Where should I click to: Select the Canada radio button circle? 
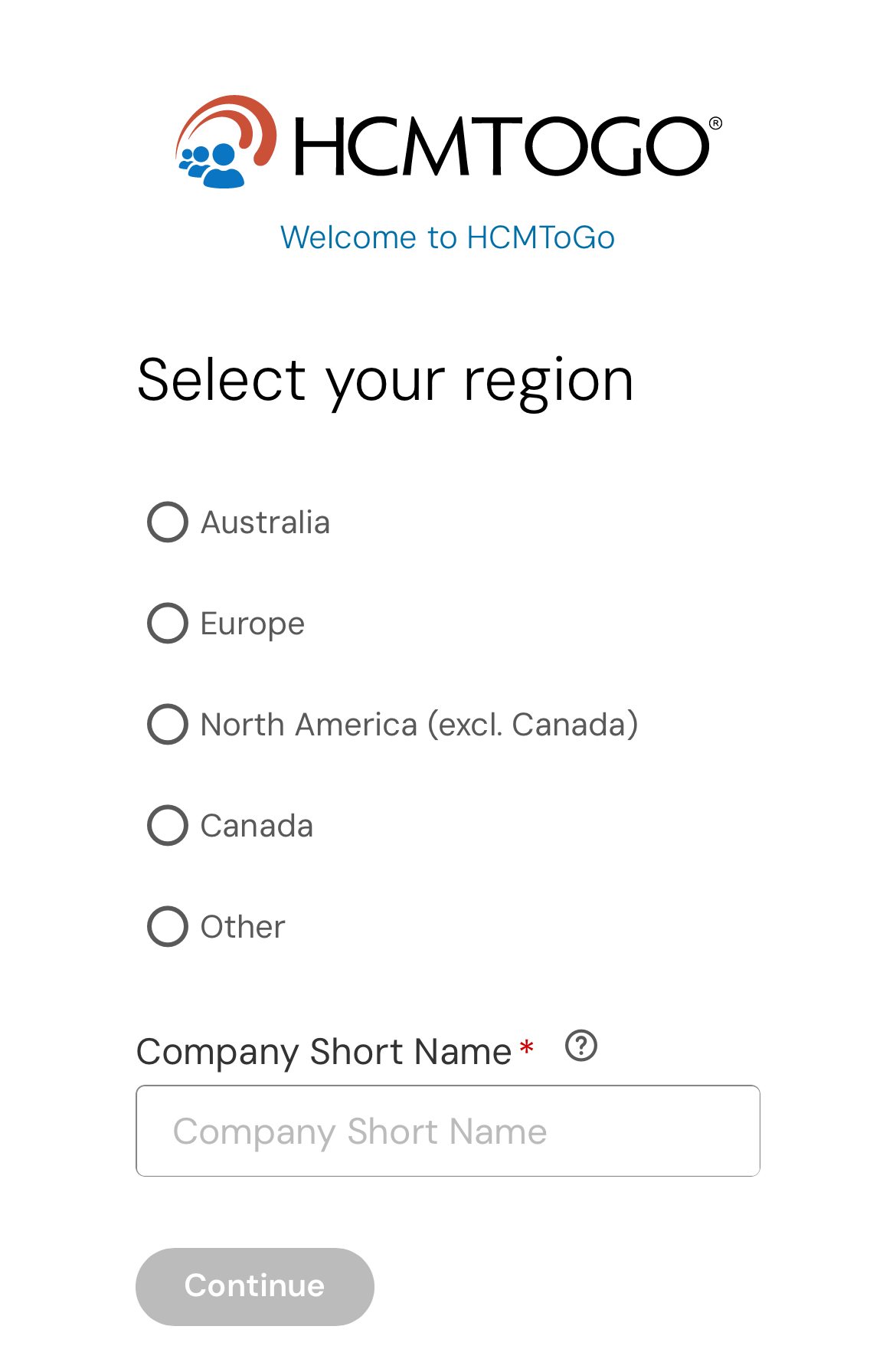point(168,826)
